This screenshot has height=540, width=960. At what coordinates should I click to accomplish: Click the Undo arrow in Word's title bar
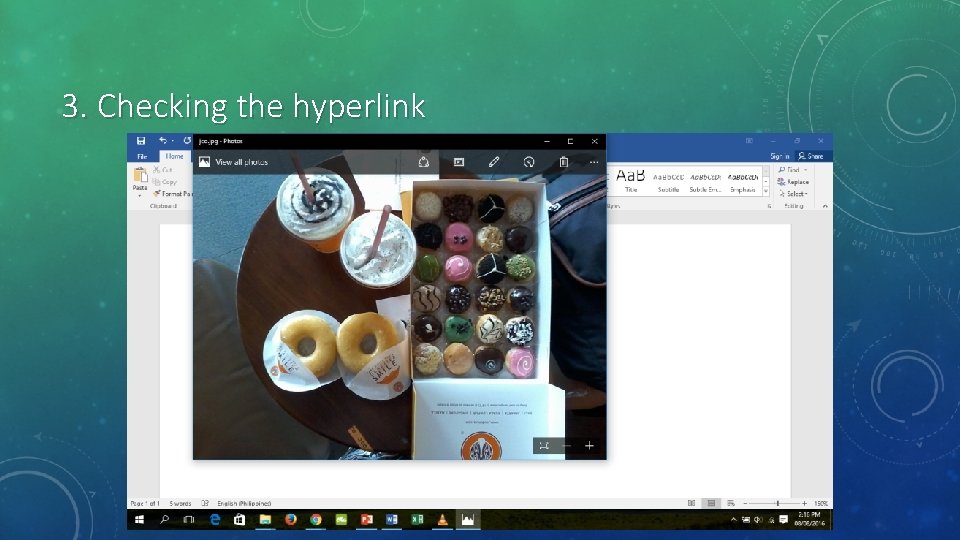click(x=162, y=141)
